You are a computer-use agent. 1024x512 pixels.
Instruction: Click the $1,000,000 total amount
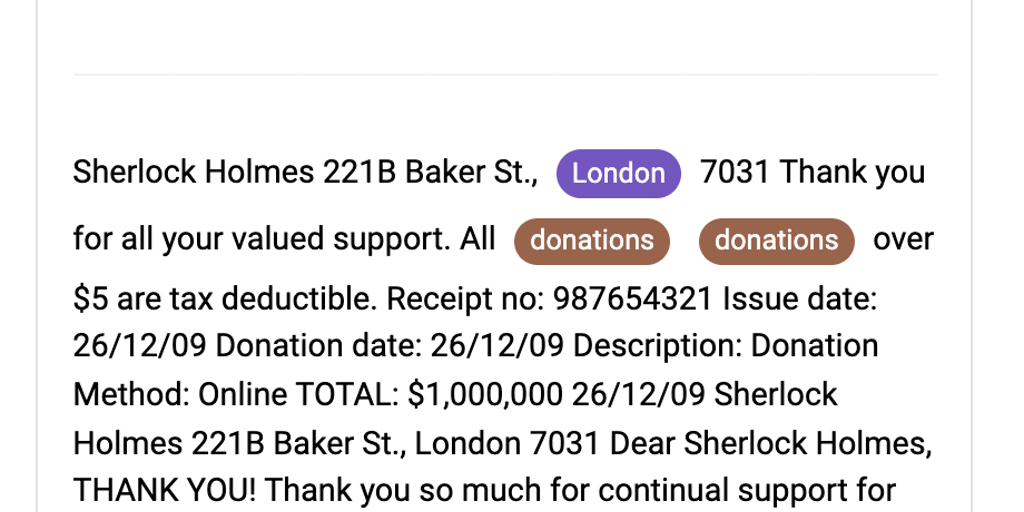click(485, 394)
